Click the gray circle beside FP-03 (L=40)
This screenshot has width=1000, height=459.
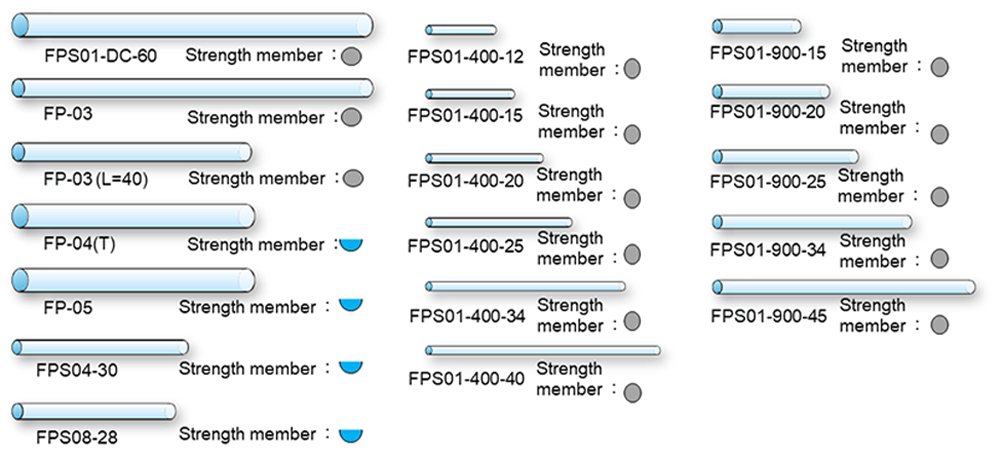[x=352, y=178]
